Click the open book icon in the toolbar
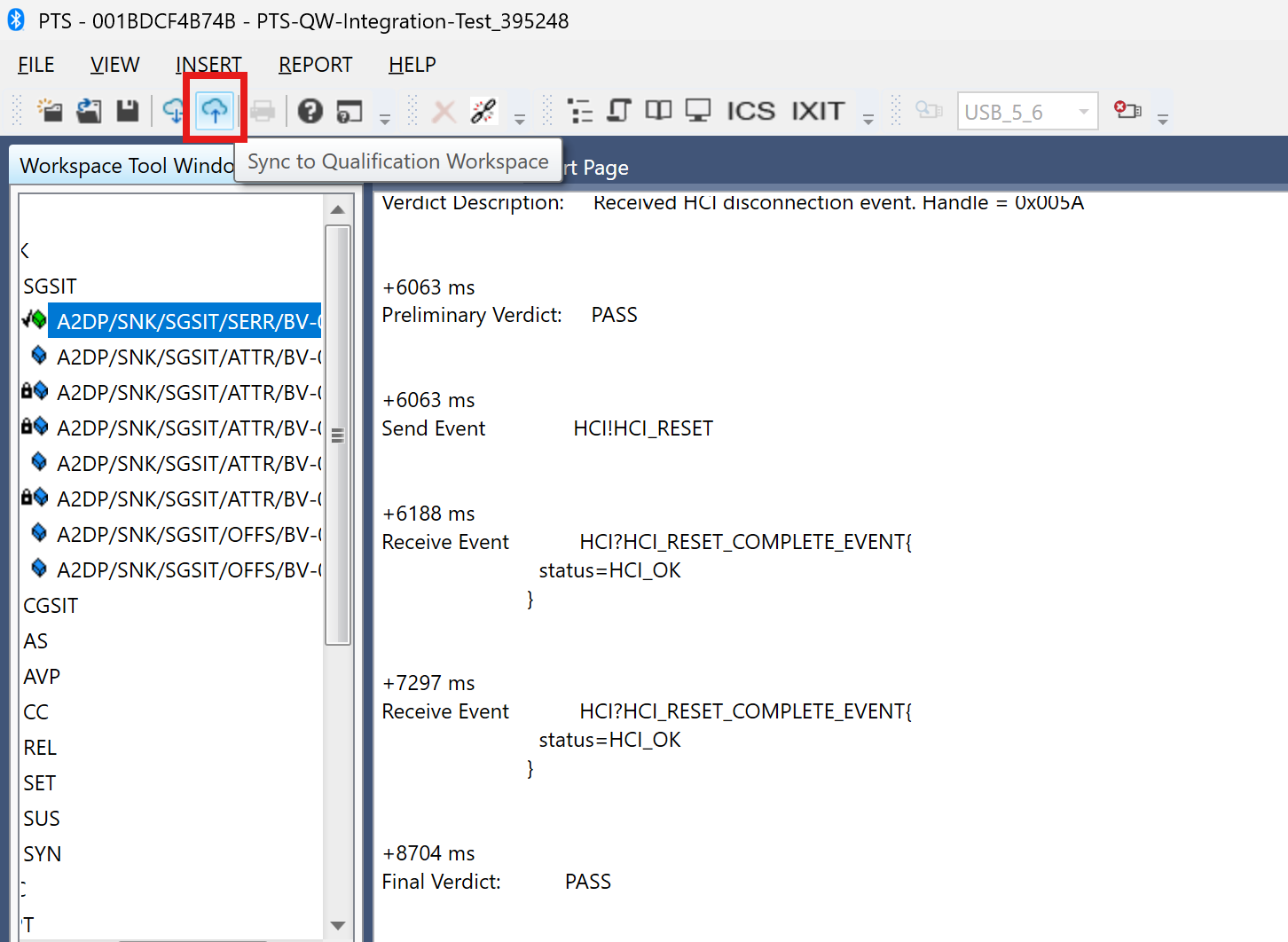Viewport: 1288px width, 942px height. tap(658, 110)
